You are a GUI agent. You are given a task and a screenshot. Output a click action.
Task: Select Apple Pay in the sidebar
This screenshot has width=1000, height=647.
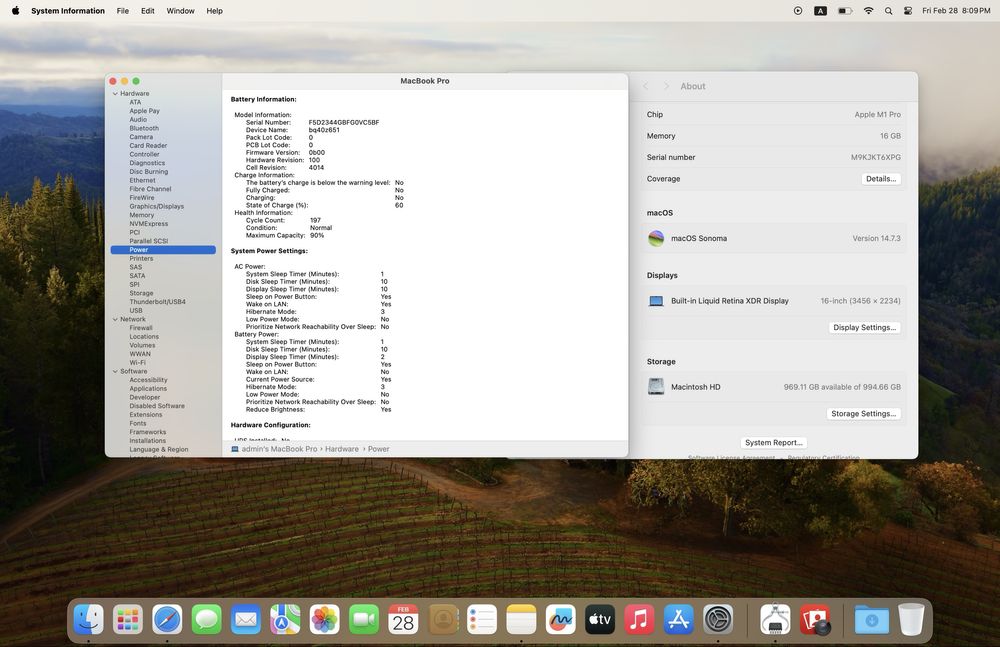(144, 111)
